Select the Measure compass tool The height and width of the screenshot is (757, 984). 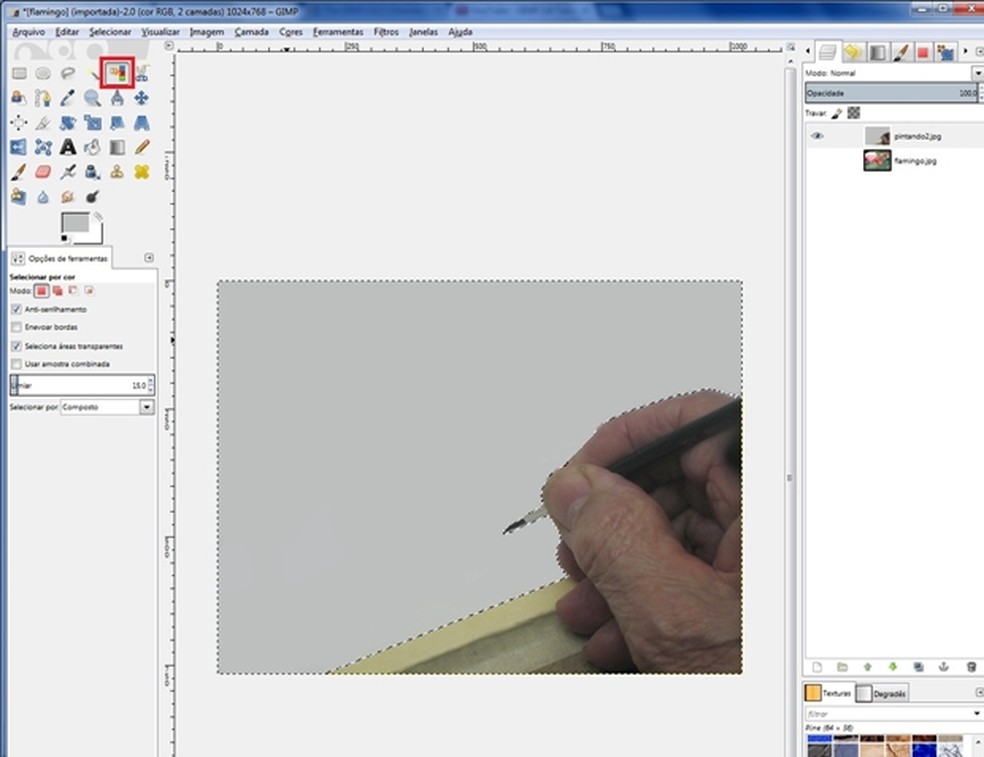pyautogui.click(x=117, y=98)
